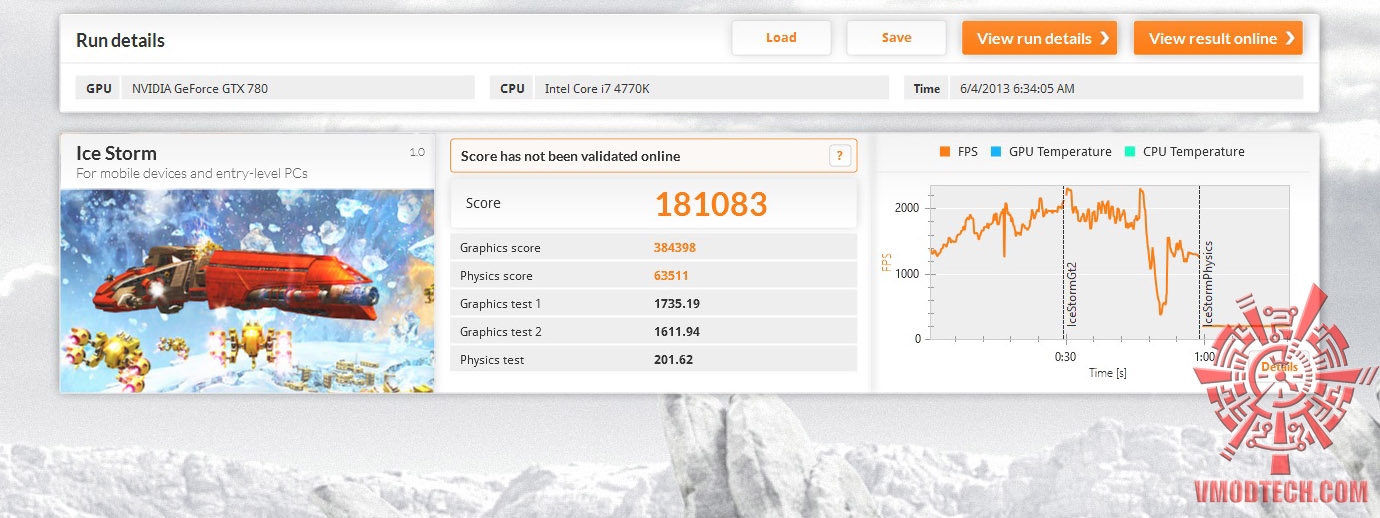Click the Physics score label

coord(496,276)
